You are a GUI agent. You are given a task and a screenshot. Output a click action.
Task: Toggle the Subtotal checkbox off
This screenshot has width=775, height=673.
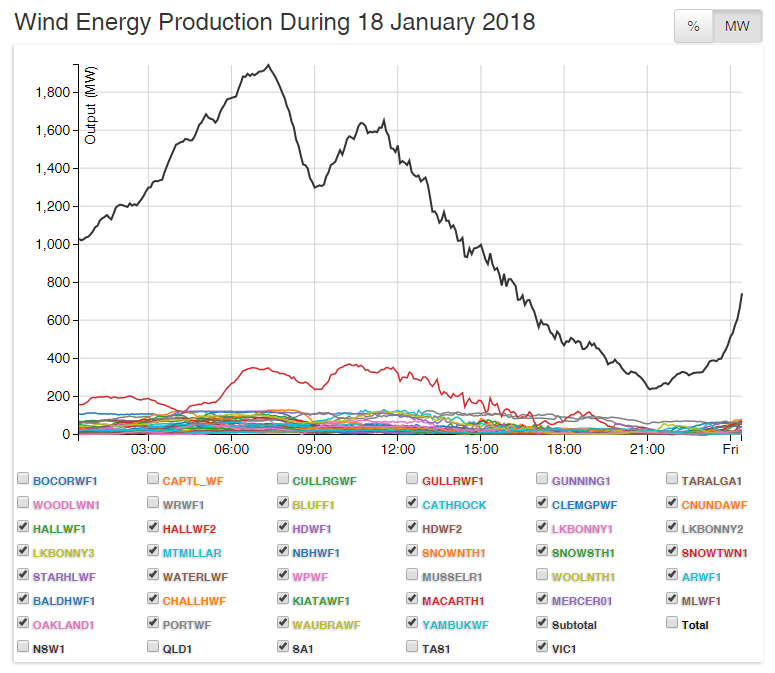[543, 623]
